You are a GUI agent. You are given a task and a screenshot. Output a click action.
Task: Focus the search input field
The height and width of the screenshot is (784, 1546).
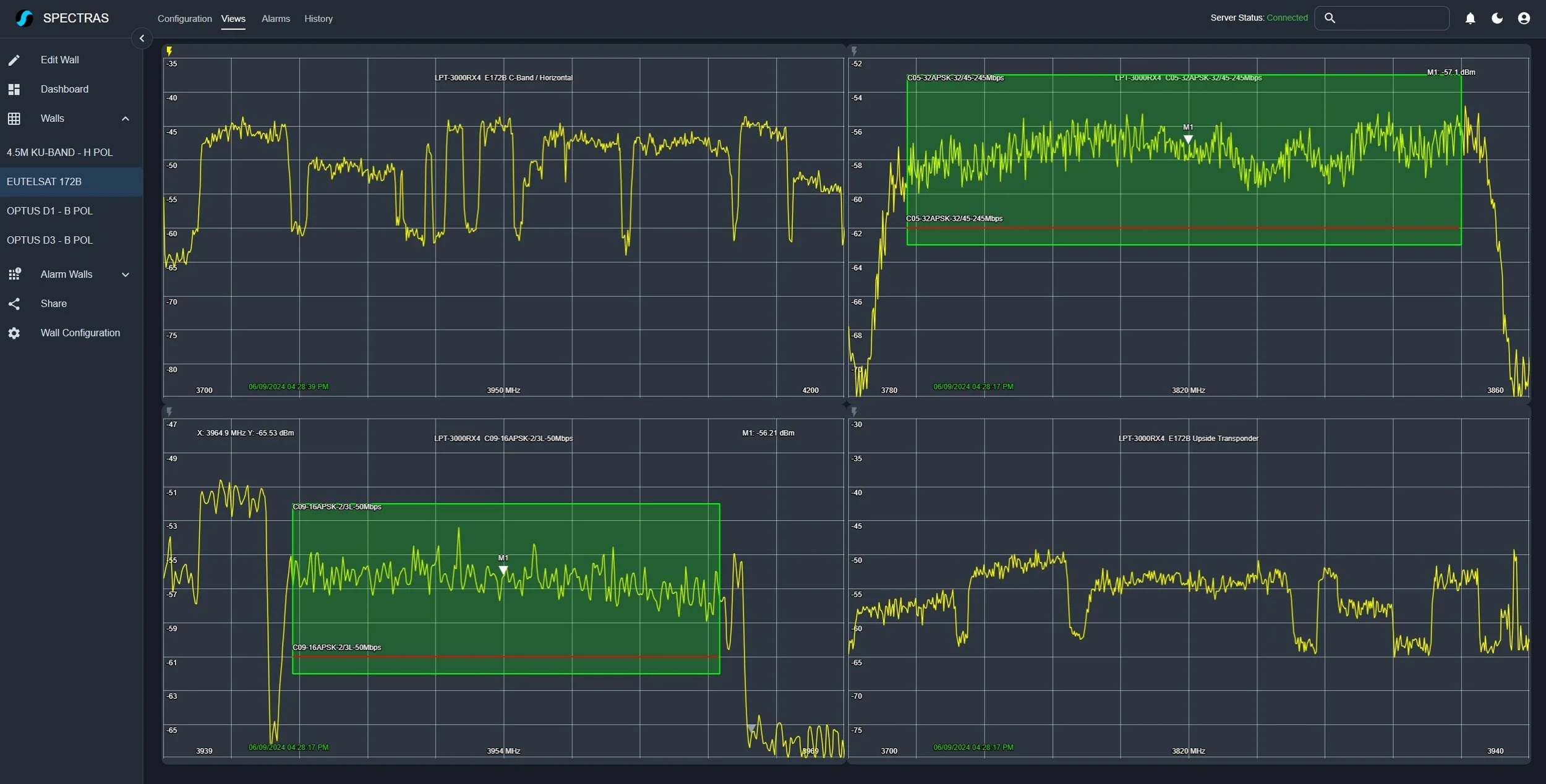pyautogui.click(x=1382, y=18)
